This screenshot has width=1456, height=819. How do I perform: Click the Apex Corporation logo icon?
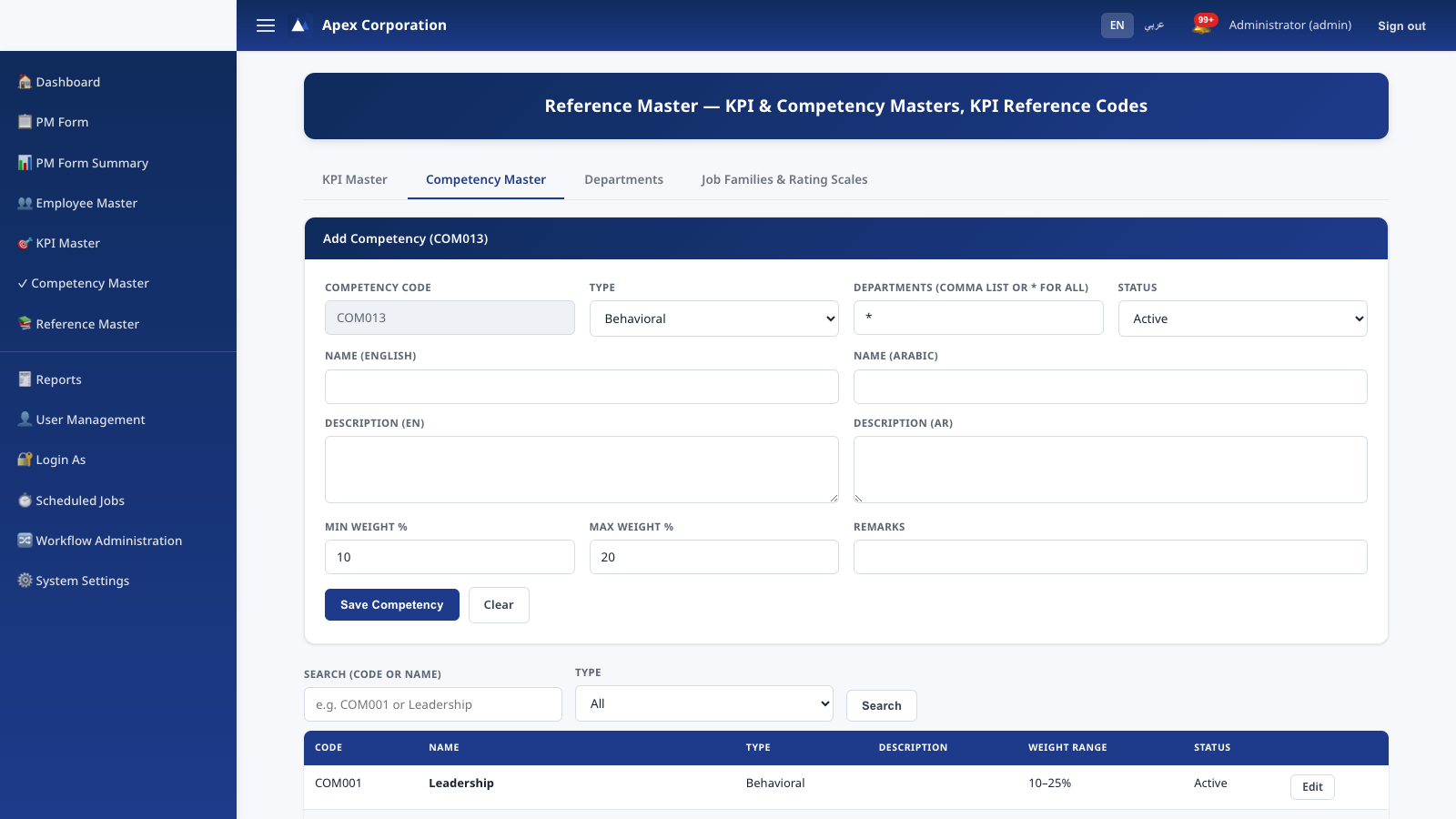click(298, 25)
